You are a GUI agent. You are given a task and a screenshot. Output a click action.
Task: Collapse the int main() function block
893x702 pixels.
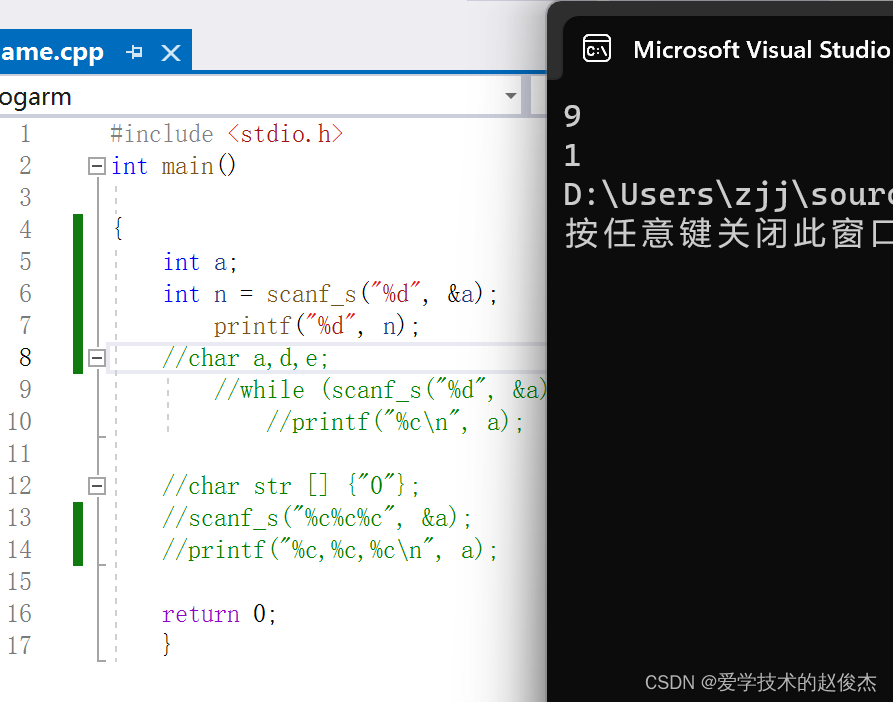(x=97, y=166)
